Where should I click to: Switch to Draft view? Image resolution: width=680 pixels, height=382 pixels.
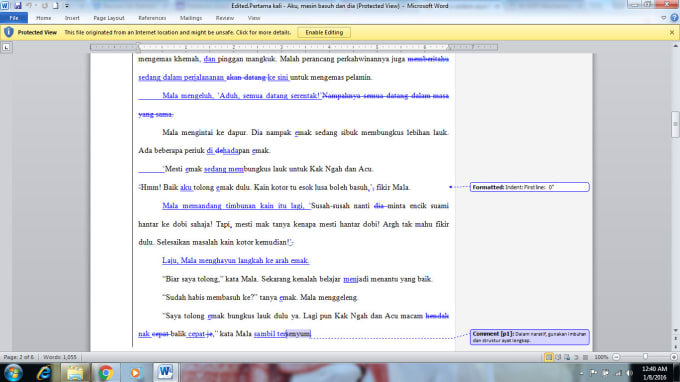(x=585, y=357)
